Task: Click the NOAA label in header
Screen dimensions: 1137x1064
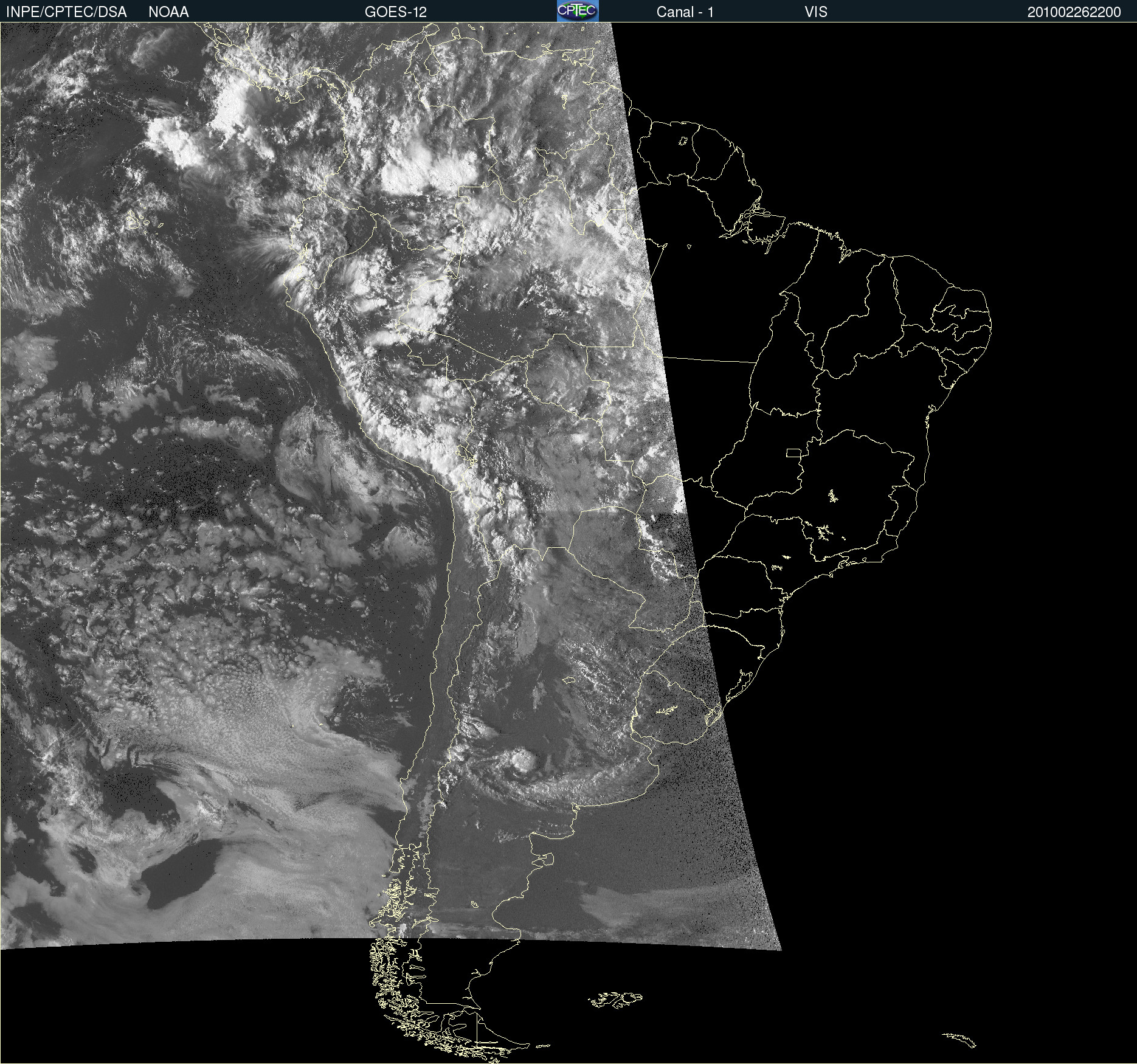Action: pyautogui.click(x=168, y=12)
